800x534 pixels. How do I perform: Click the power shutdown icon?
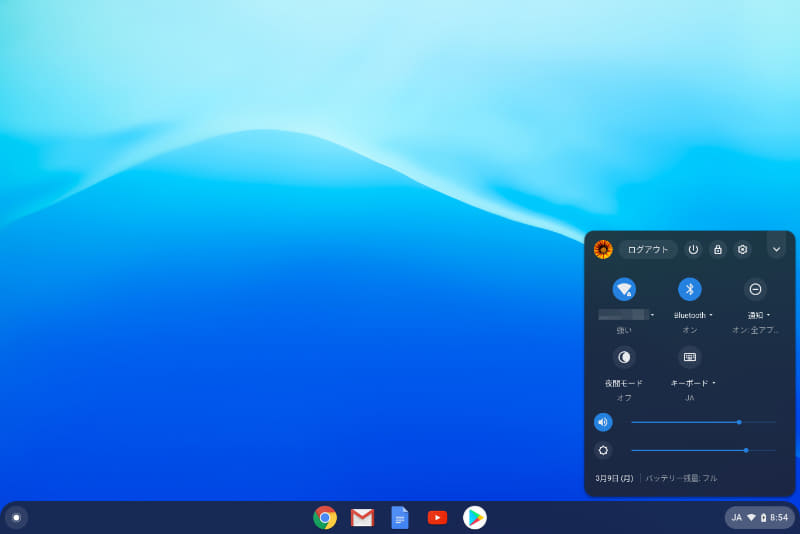(x=693, y=249)
